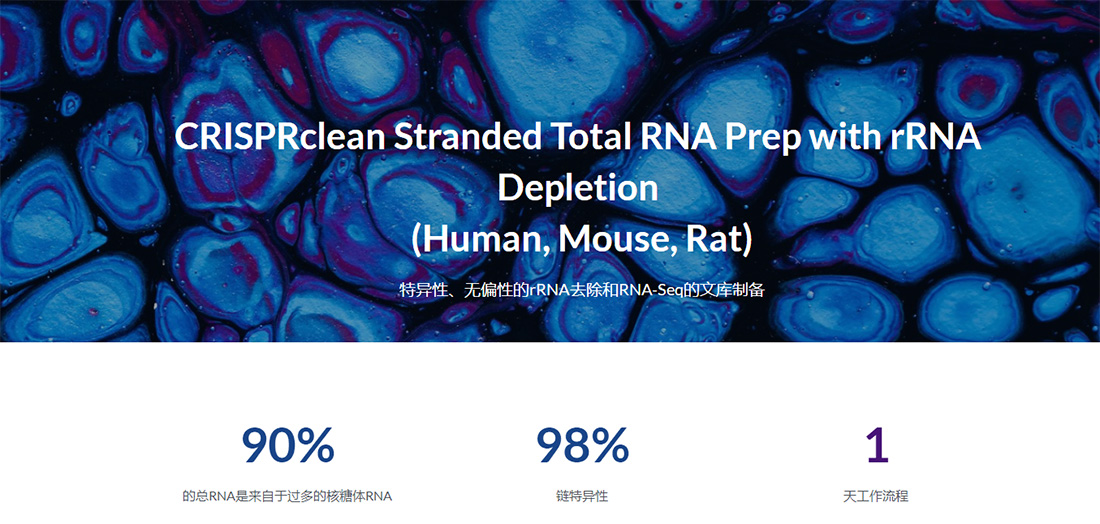Click the word Human in the title
The width and height of the screenshot is (1100, 524).
click(x=478, y=240)
